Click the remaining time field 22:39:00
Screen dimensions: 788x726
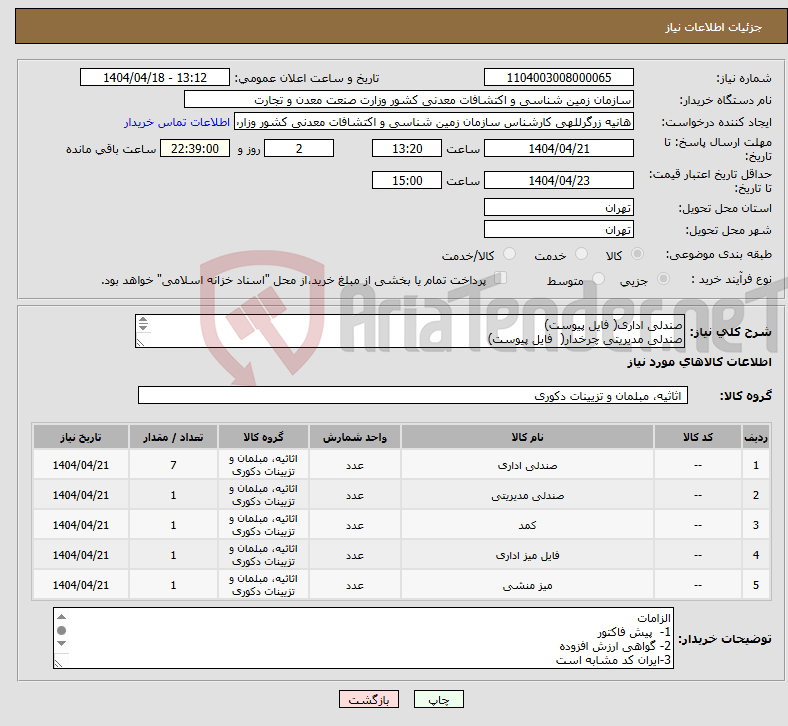195,148
